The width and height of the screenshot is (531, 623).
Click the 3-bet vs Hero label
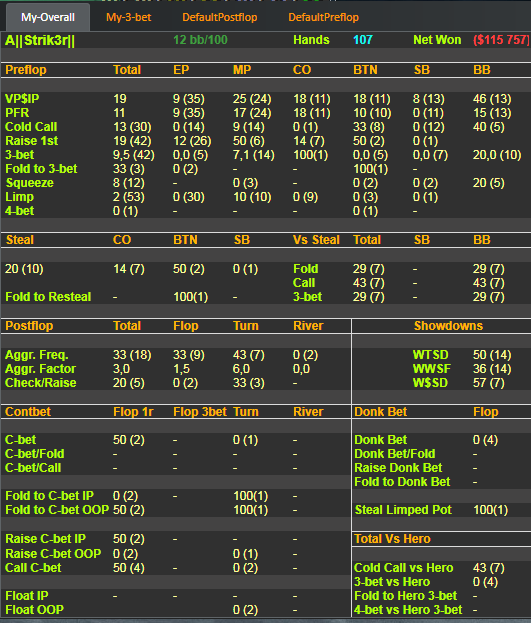click(392, 582)
